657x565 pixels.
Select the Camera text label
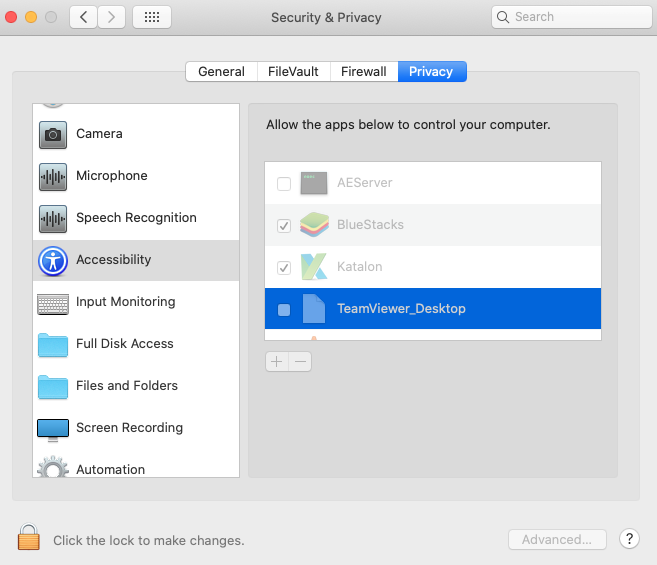pyautogui.click(x=99, y=134)
